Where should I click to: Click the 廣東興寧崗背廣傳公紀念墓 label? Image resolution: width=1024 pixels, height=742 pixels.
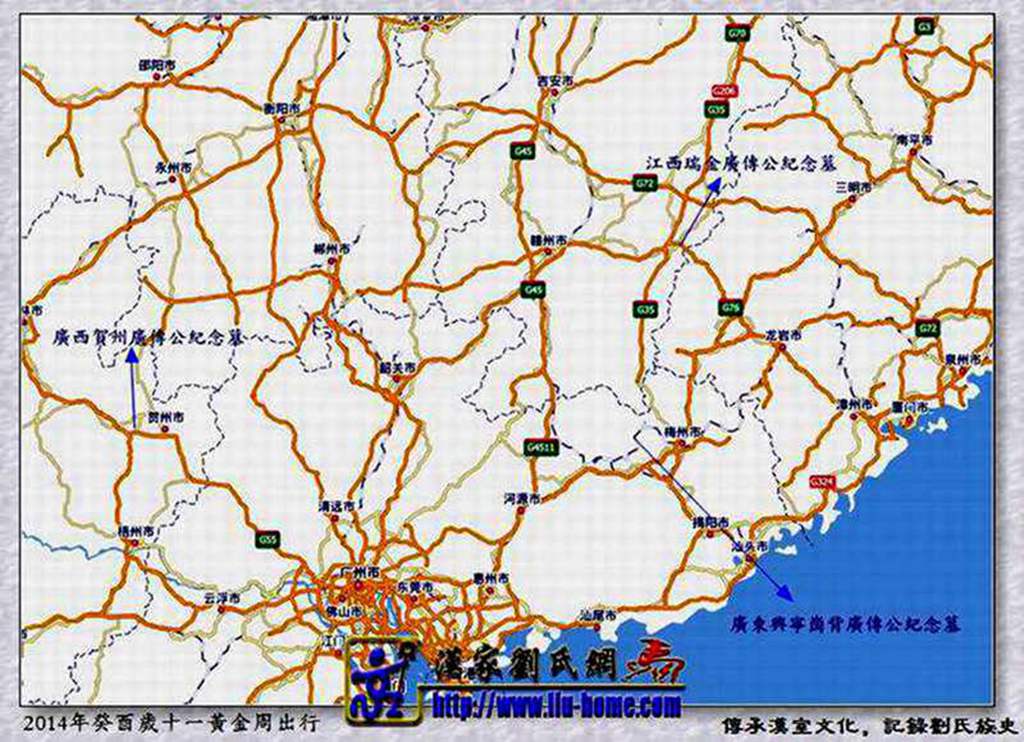click(x=845, y=623)
